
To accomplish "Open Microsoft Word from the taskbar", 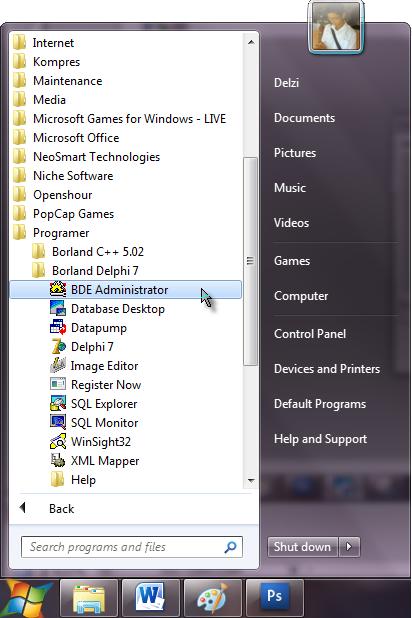I will [150, 599].
